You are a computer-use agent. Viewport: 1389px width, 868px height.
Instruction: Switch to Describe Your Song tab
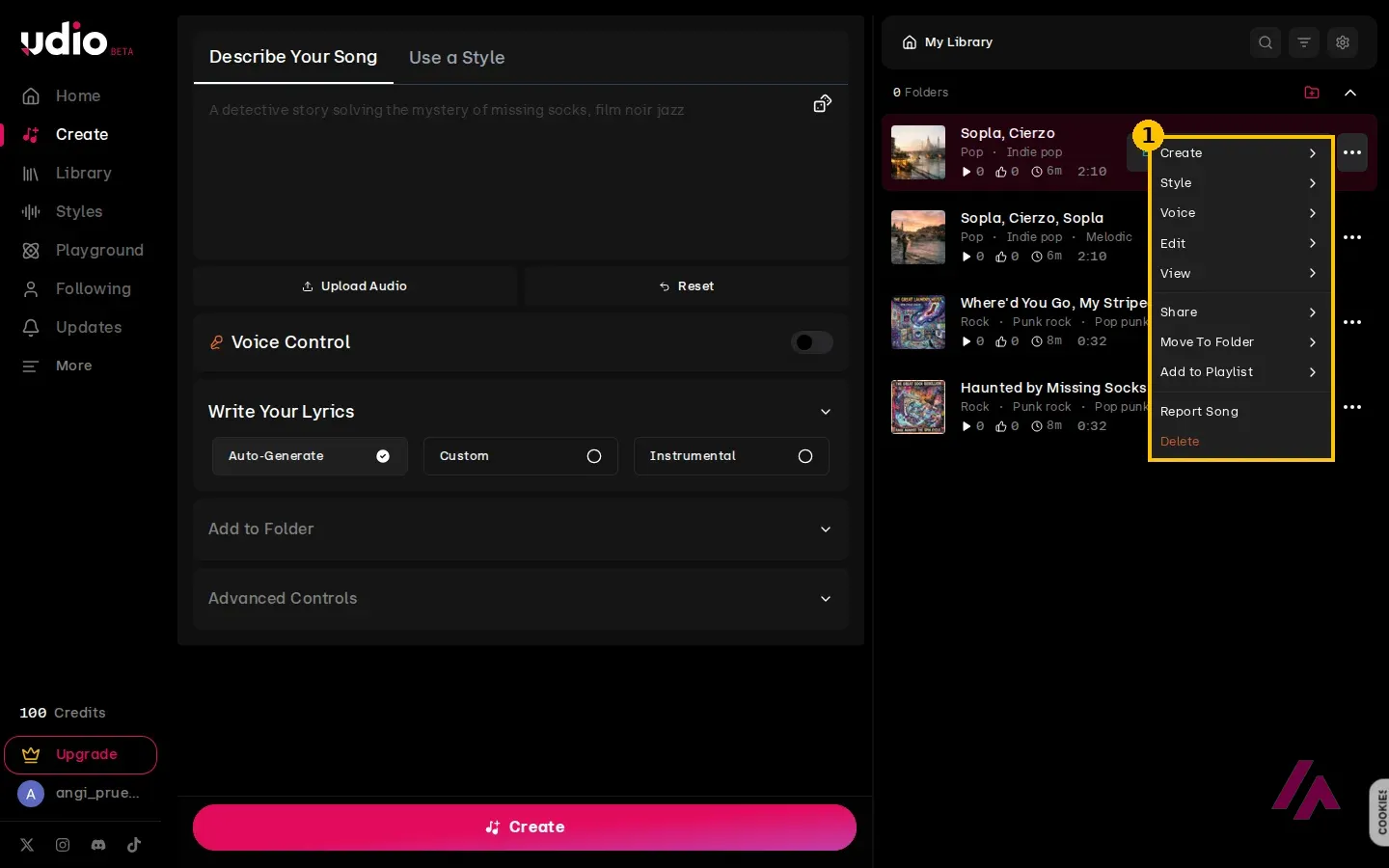click(293, 57)
